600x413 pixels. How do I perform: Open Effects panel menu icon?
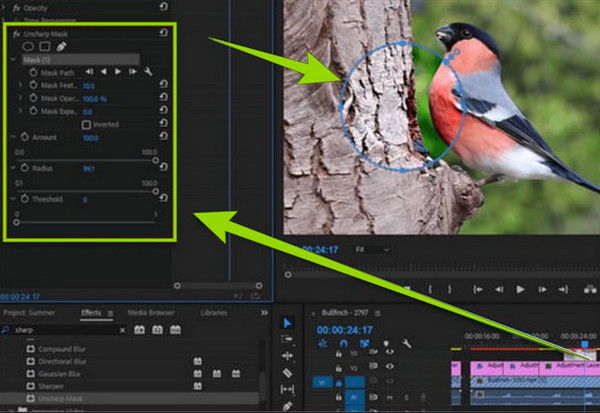click(x=110, y=313)
